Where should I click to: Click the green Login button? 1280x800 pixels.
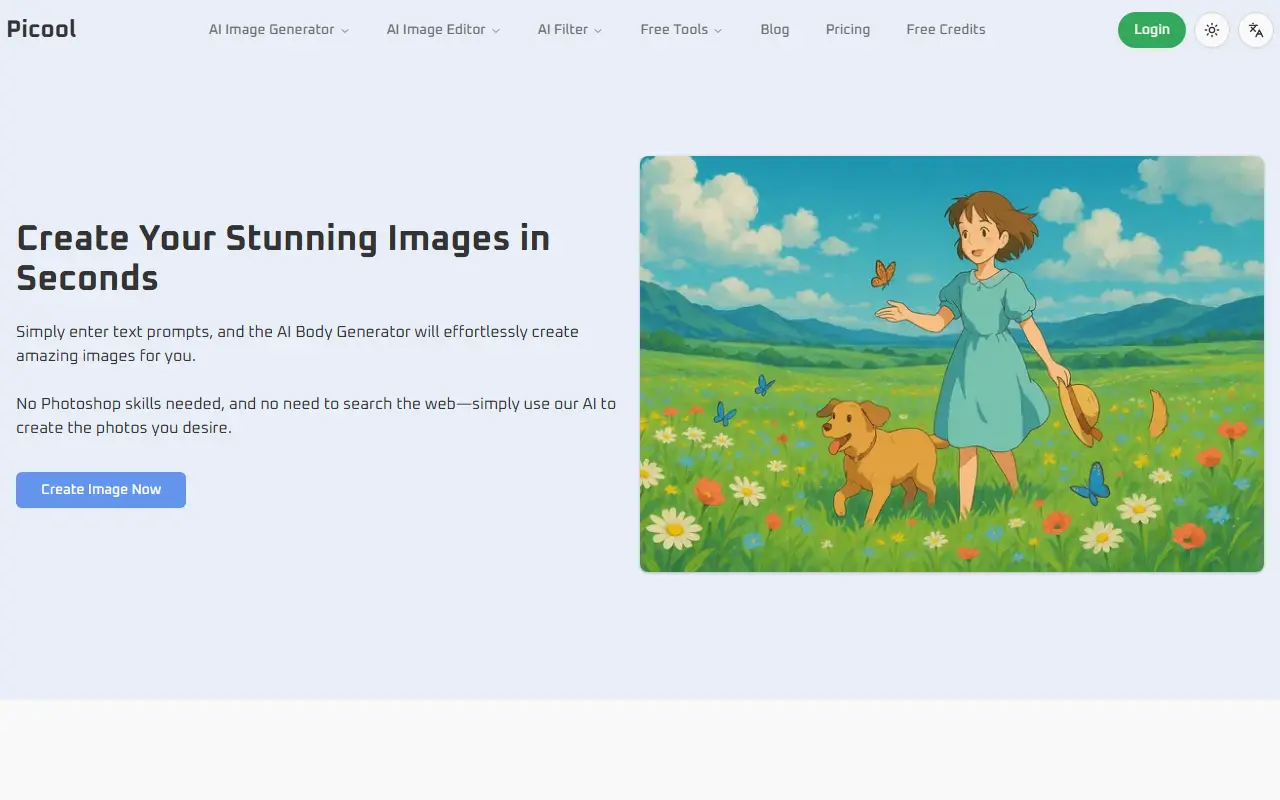tap(1152, 30)
